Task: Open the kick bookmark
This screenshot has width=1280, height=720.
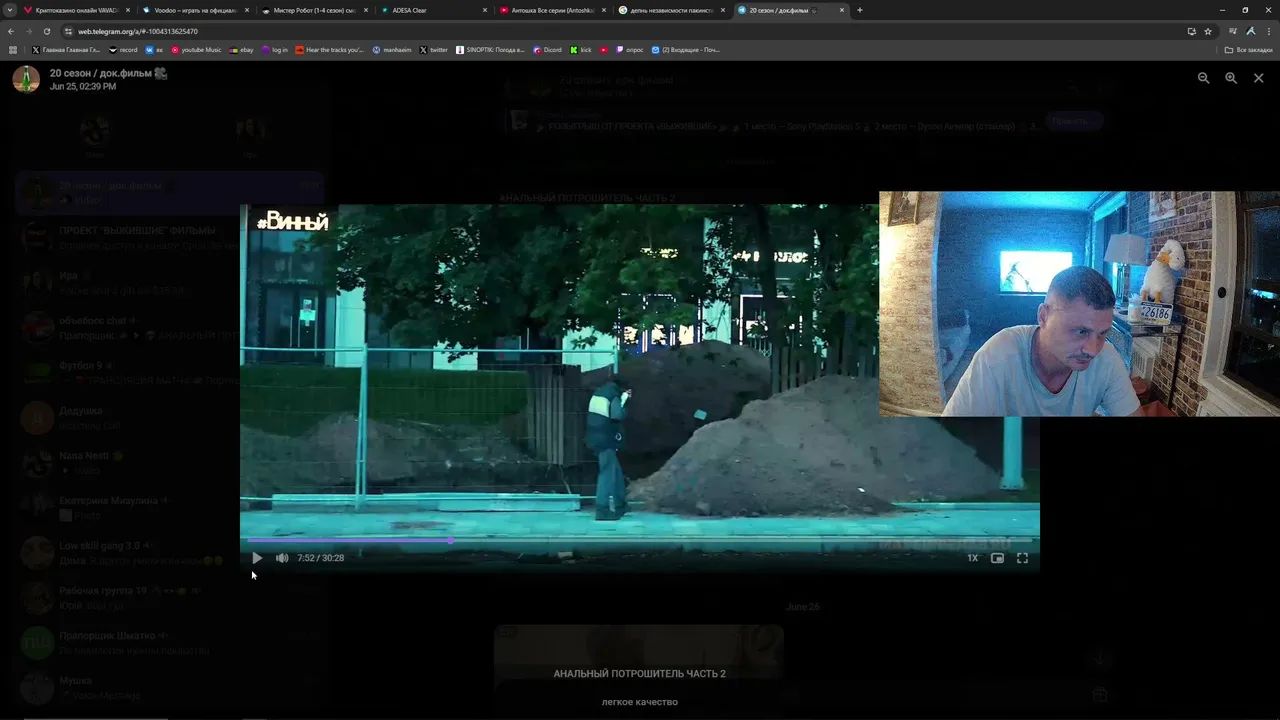Action: (x=581, y=50)
